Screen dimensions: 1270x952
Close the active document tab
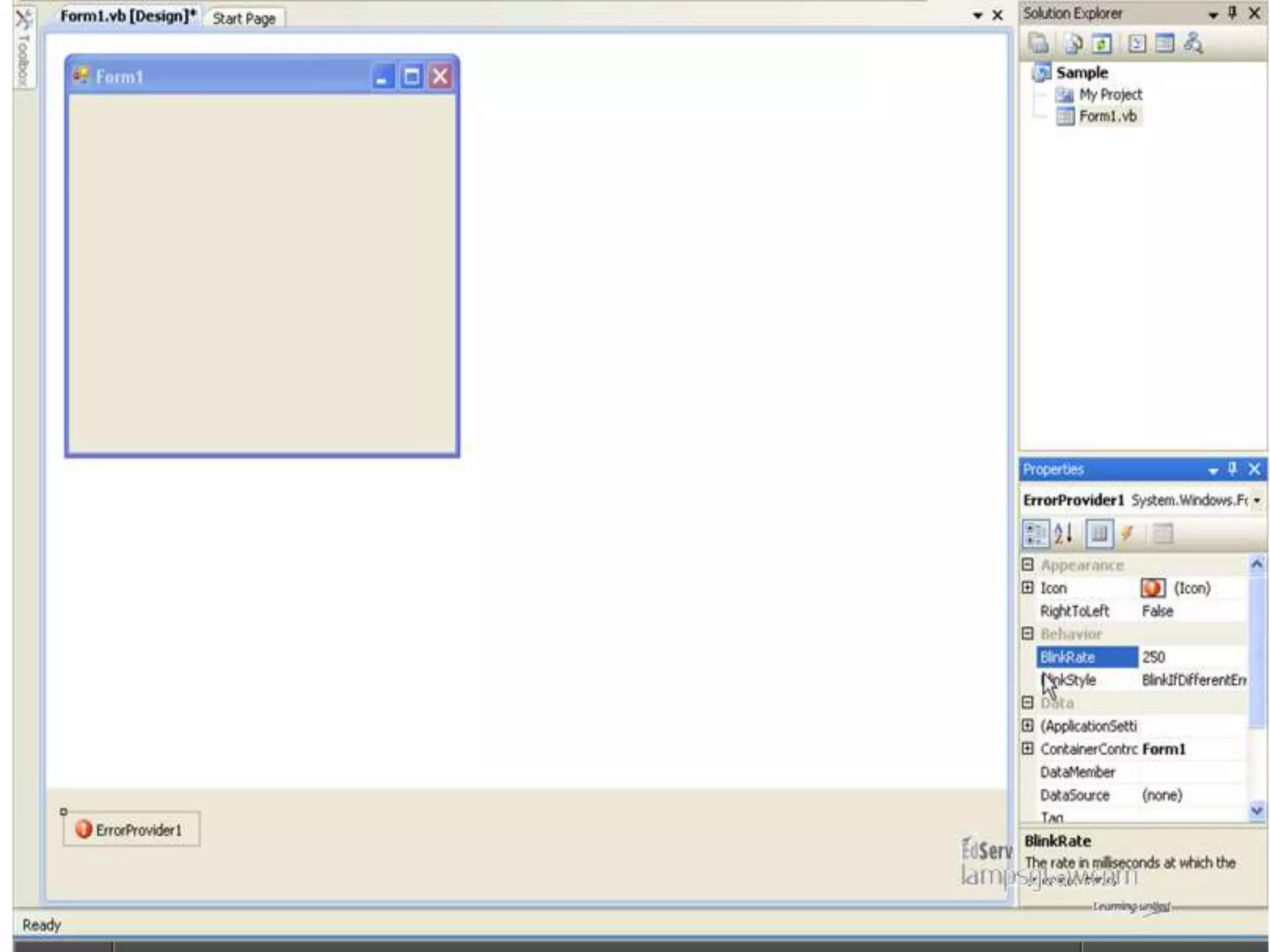(x=998, y=15)
